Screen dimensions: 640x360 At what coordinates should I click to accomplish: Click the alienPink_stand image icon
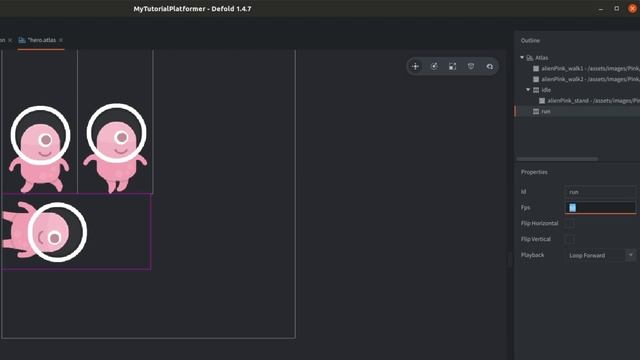point(542,100)
